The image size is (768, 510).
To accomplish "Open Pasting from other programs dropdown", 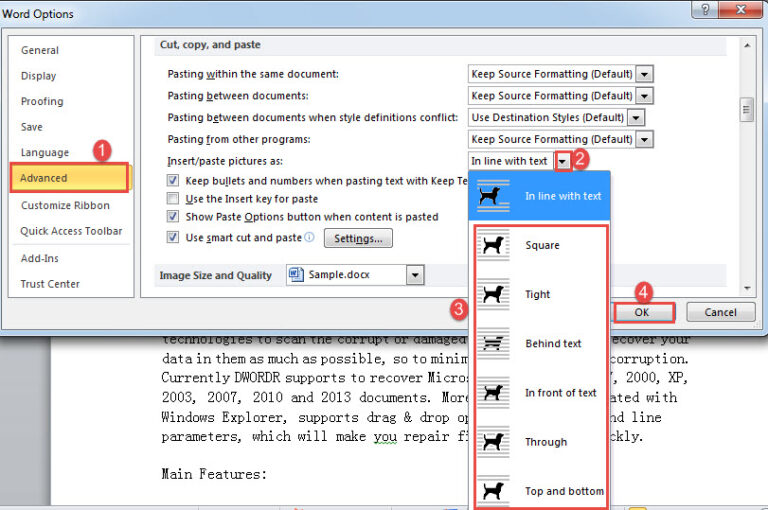I will (645, 139).
